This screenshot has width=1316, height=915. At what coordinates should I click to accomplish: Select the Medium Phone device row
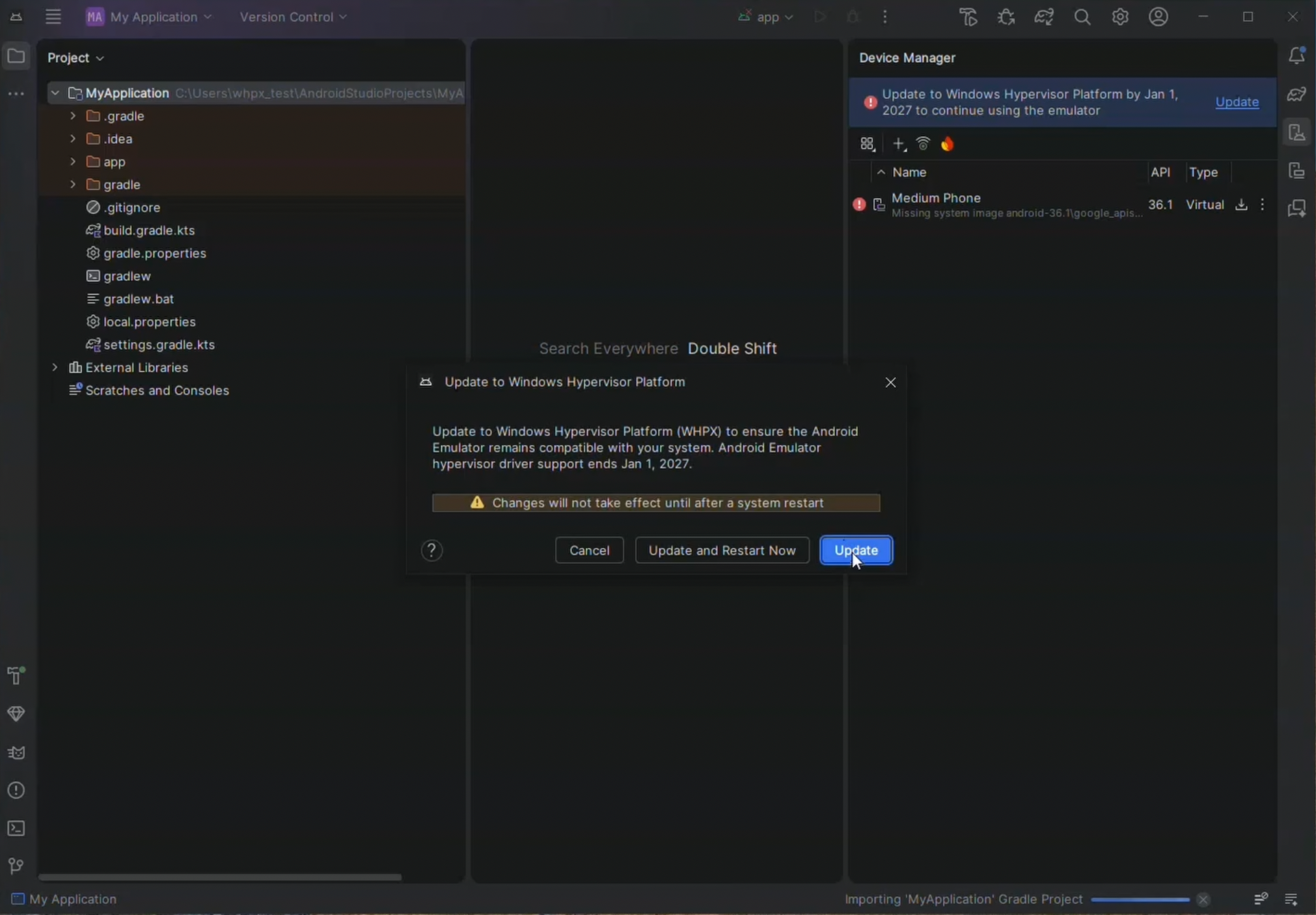pos(1063,204)
